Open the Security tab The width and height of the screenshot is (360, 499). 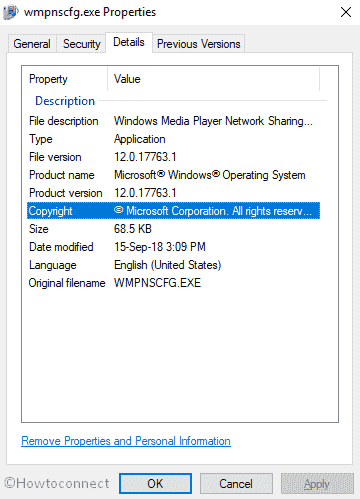click(x=82, y=44)
